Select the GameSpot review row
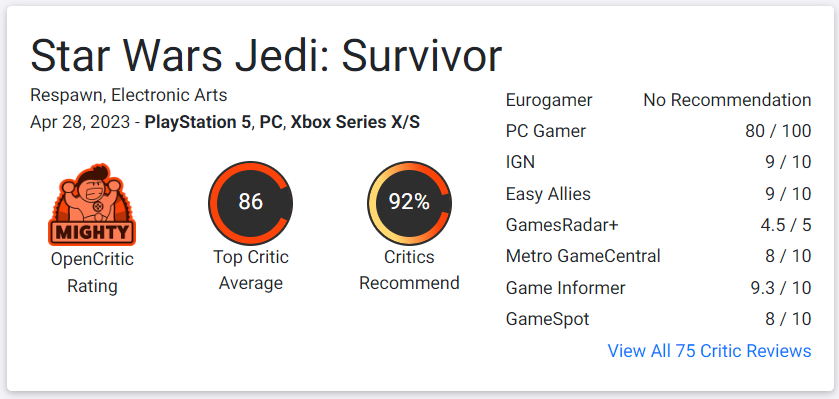This screenshot has width=839, height=399. (658, 319)
